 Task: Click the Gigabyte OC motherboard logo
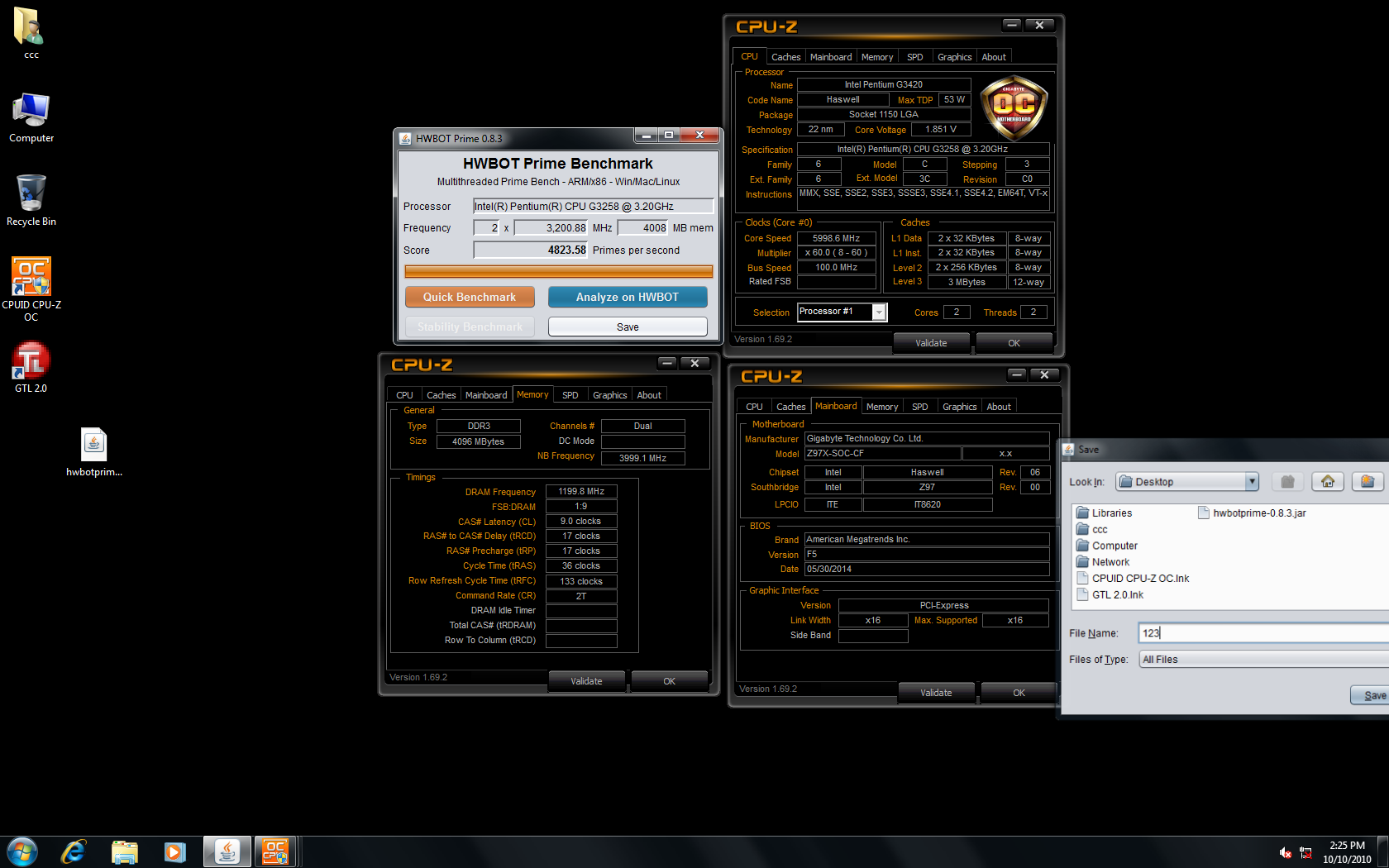1014,107
